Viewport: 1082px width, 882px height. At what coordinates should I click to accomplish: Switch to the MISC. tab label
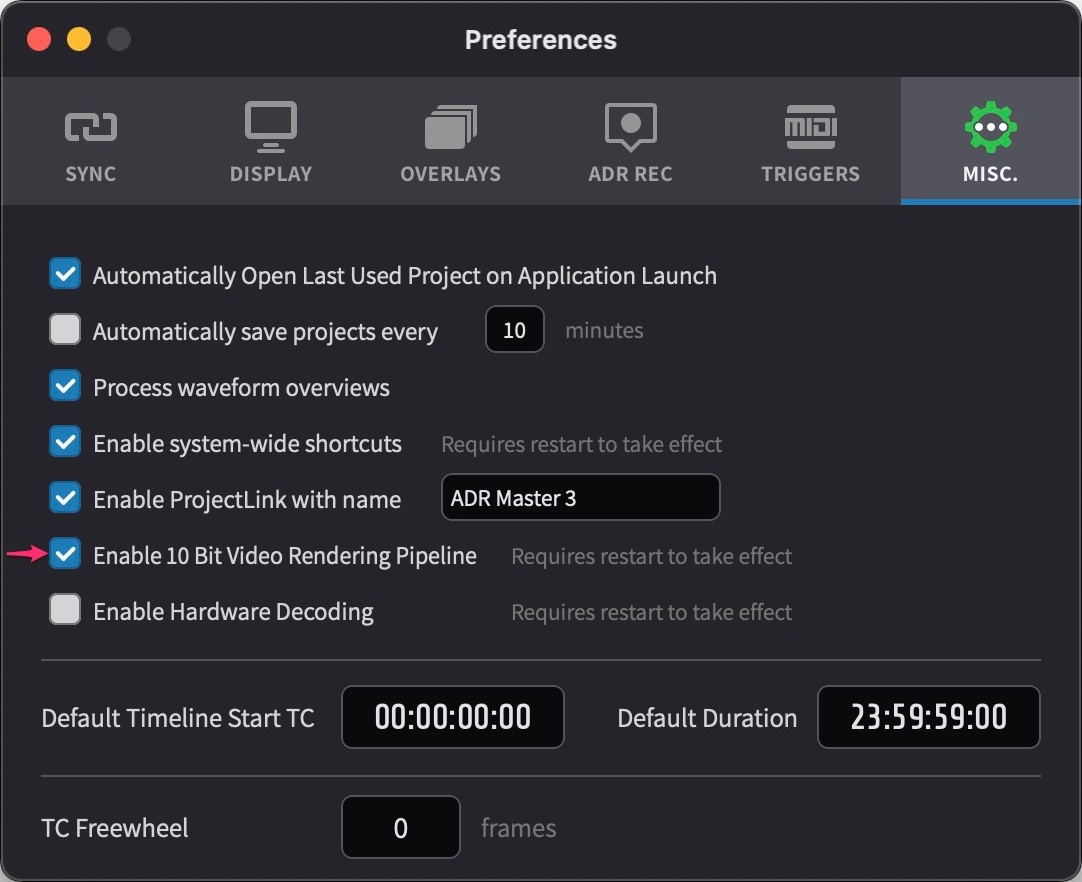990,174
